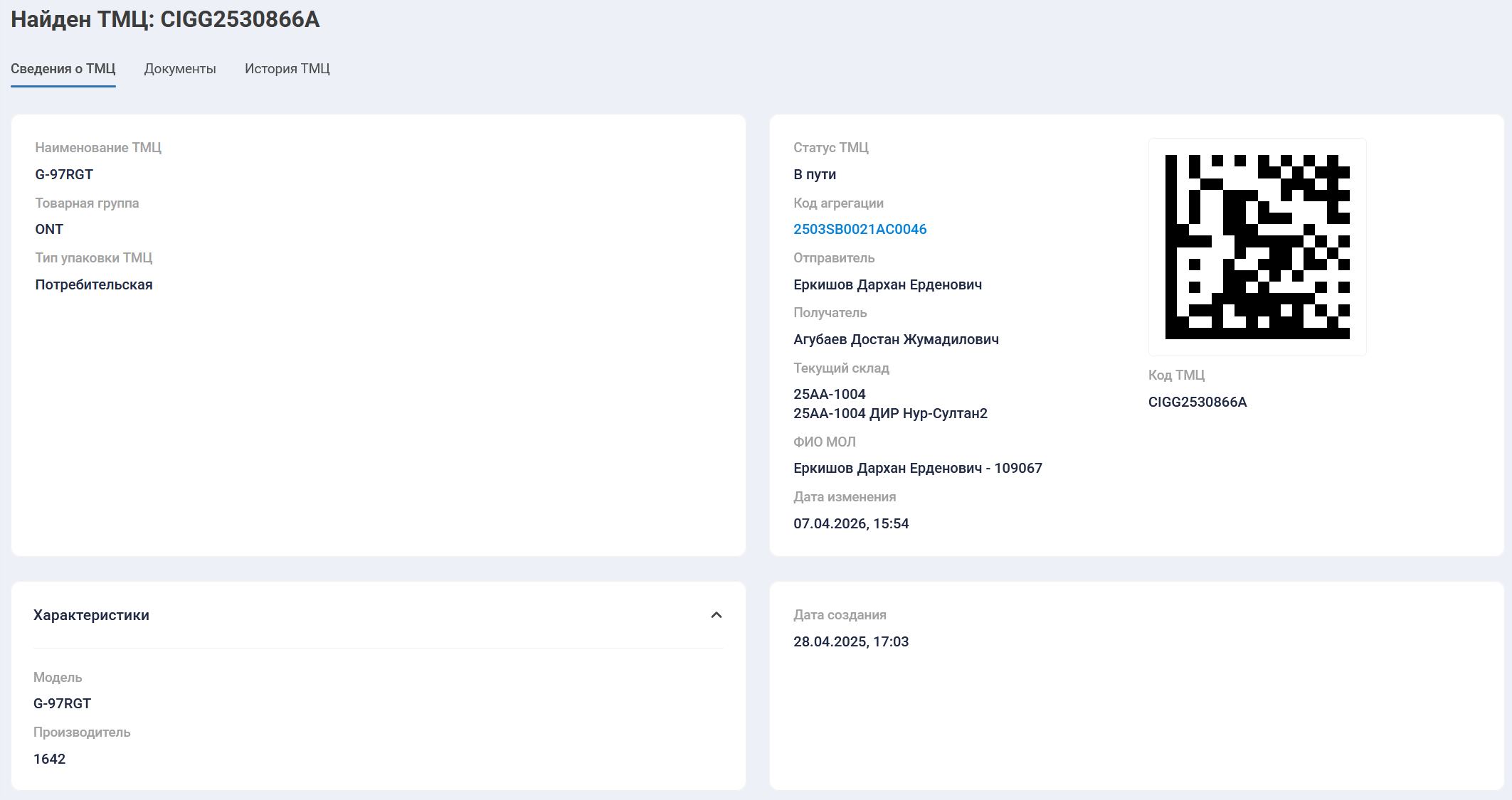Click creation date 28.04.2025, 17:03

tap(851, 641)
